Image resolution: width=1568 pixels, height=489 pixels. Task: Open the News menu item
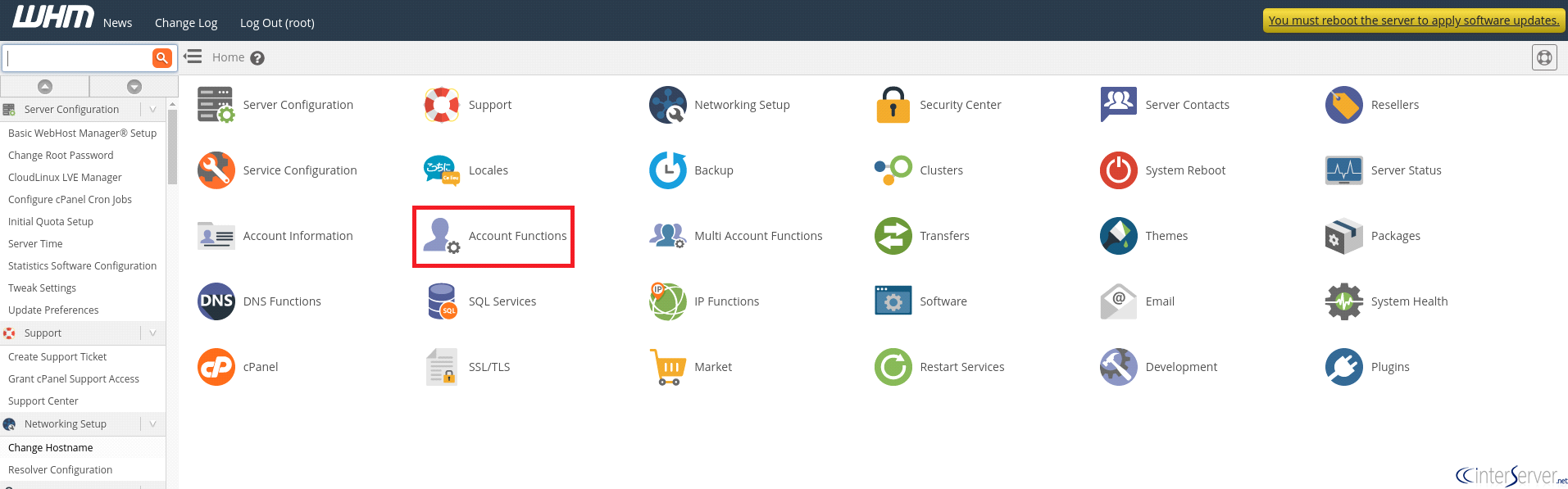[x=117, y=23]
